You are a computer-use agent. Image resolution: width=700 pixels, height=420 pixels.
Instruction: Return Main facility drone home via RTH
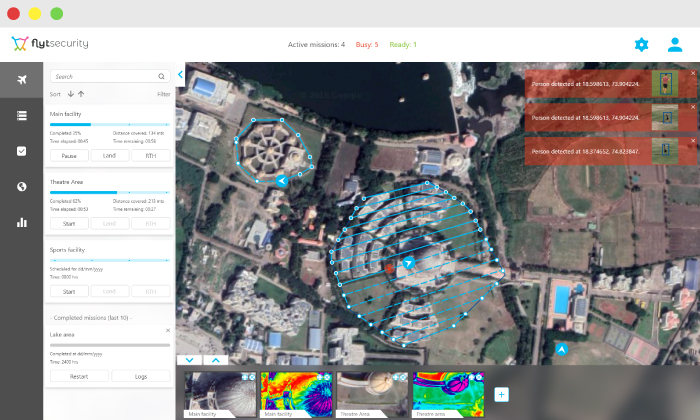click(150, 156)
